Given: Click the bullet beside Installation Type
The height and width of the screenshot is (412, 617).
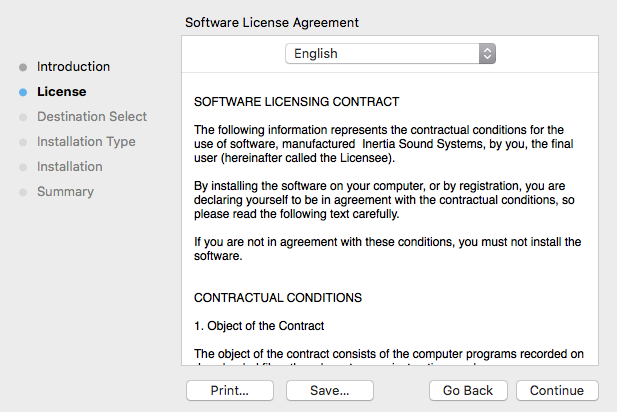Looking at the screenshot, I should (x=23, y=142).
